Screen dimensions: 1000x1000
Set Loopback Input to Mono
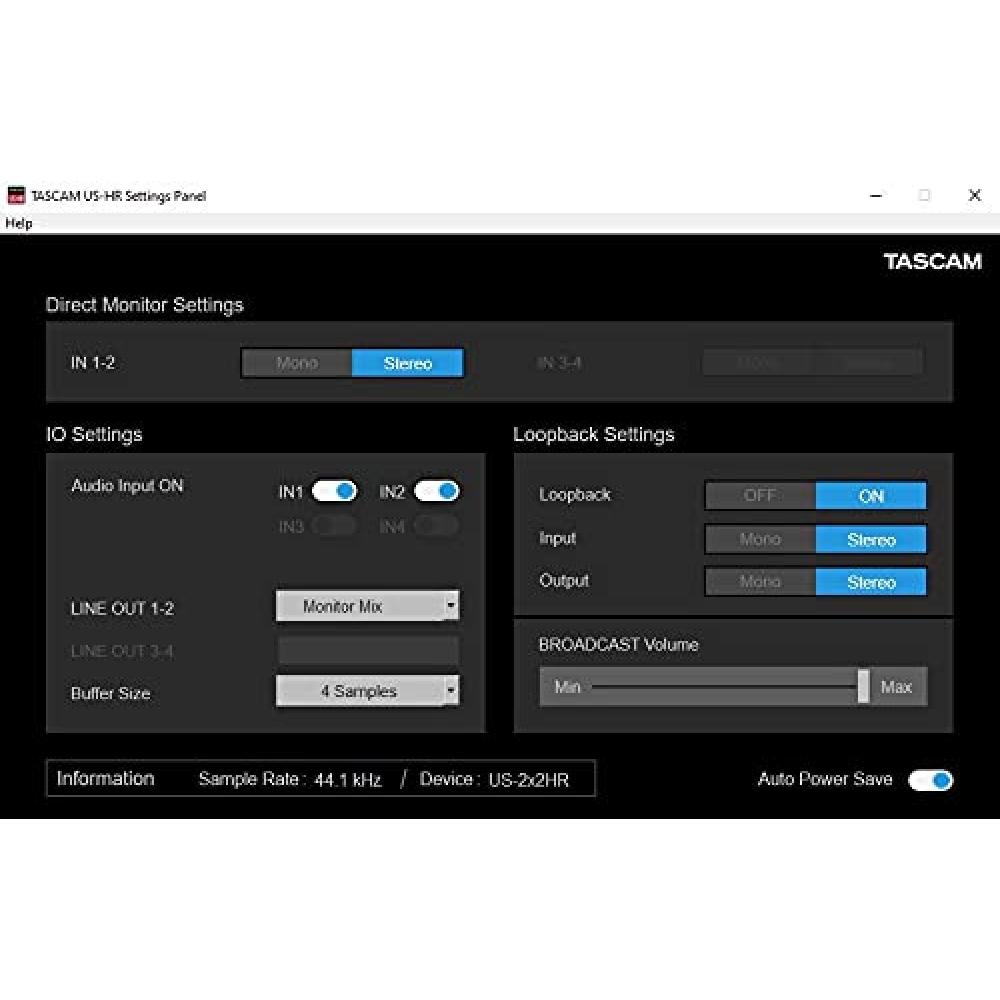click(760, 539)
